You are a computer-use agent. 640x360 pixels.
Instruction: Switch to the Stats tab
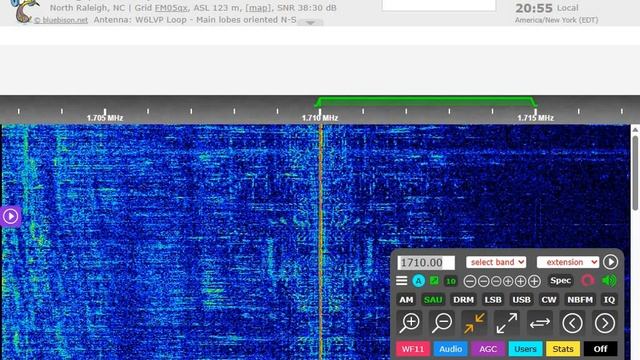click(563, 349)
